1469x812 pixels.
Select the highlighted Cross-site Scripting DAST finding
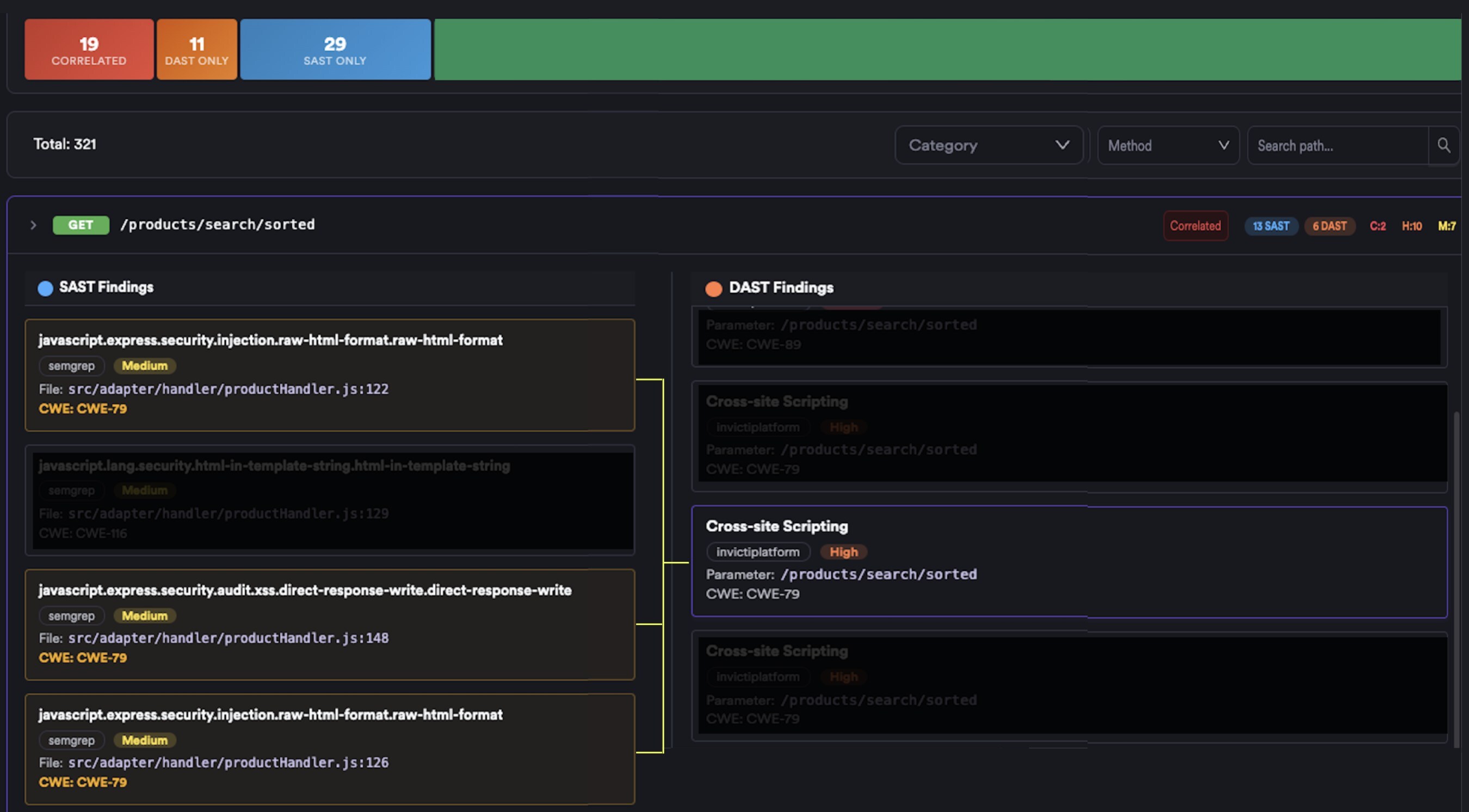1069,561
